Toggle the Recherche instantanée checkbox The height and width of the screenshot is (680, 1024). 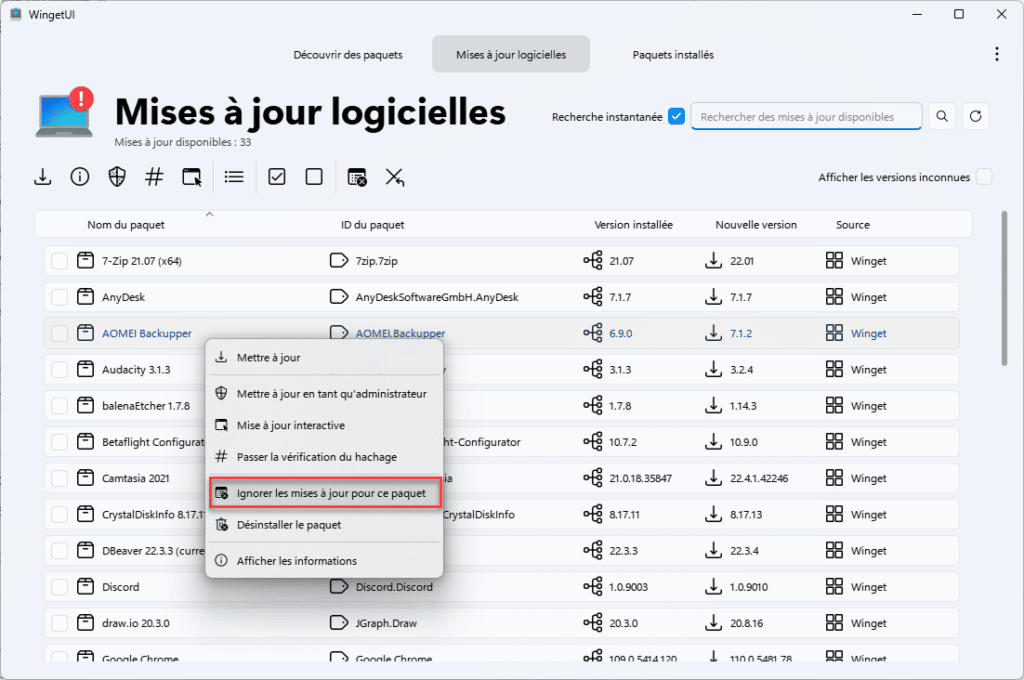(677, 117)
